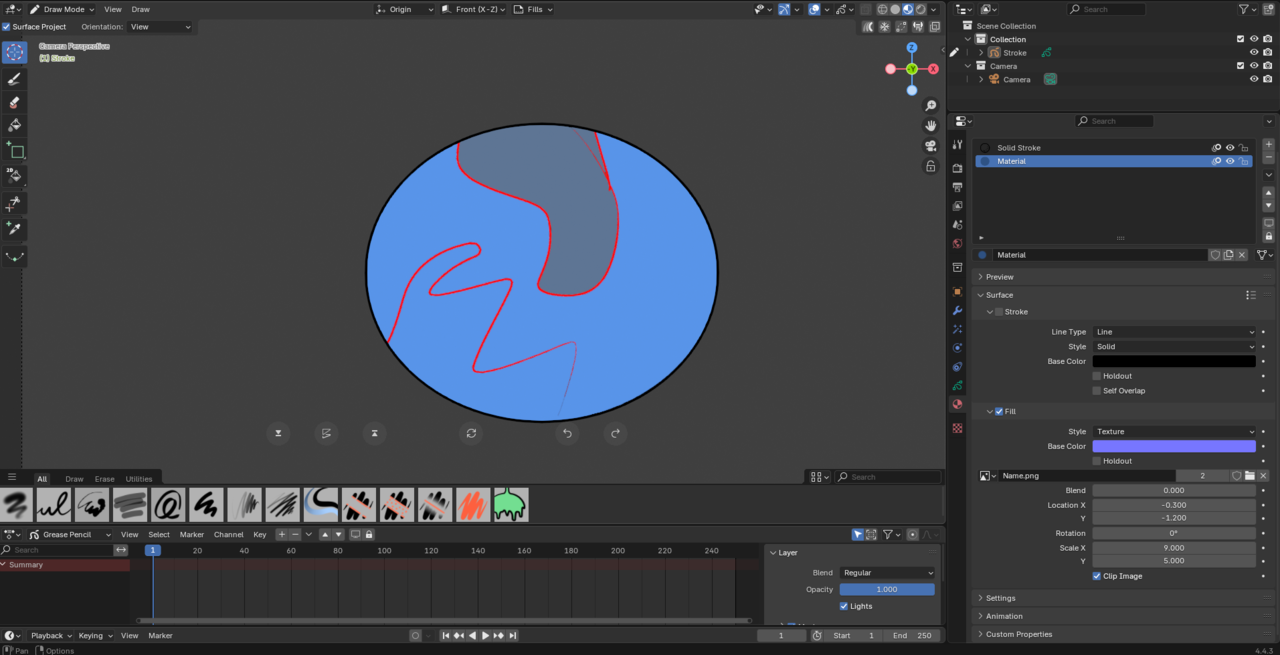Open the Fill Style Texture dropdown

tap(1174, 432)
